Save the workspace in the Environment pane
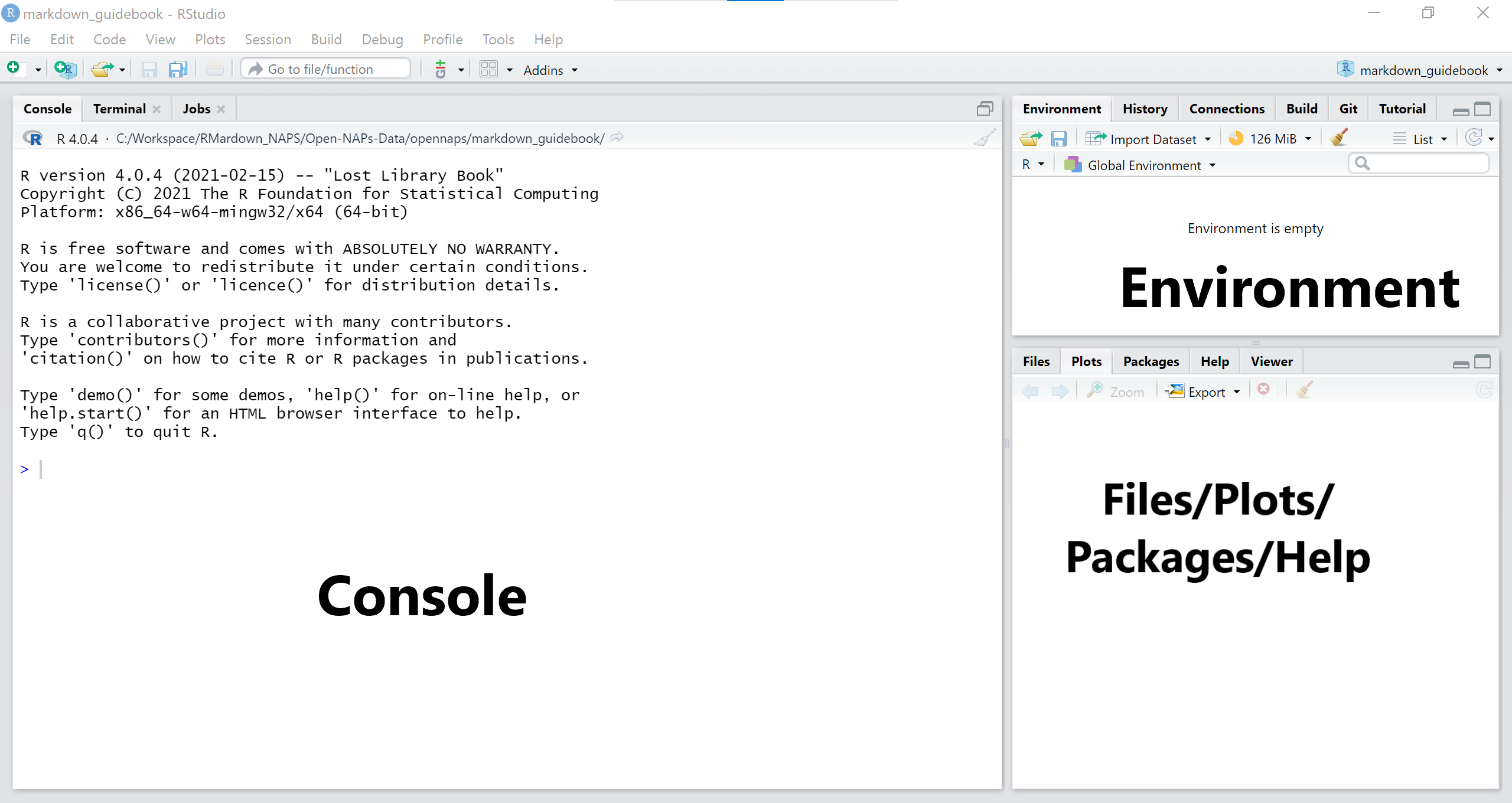This screenshot has height=803, width=1512. coord(1059,138)
